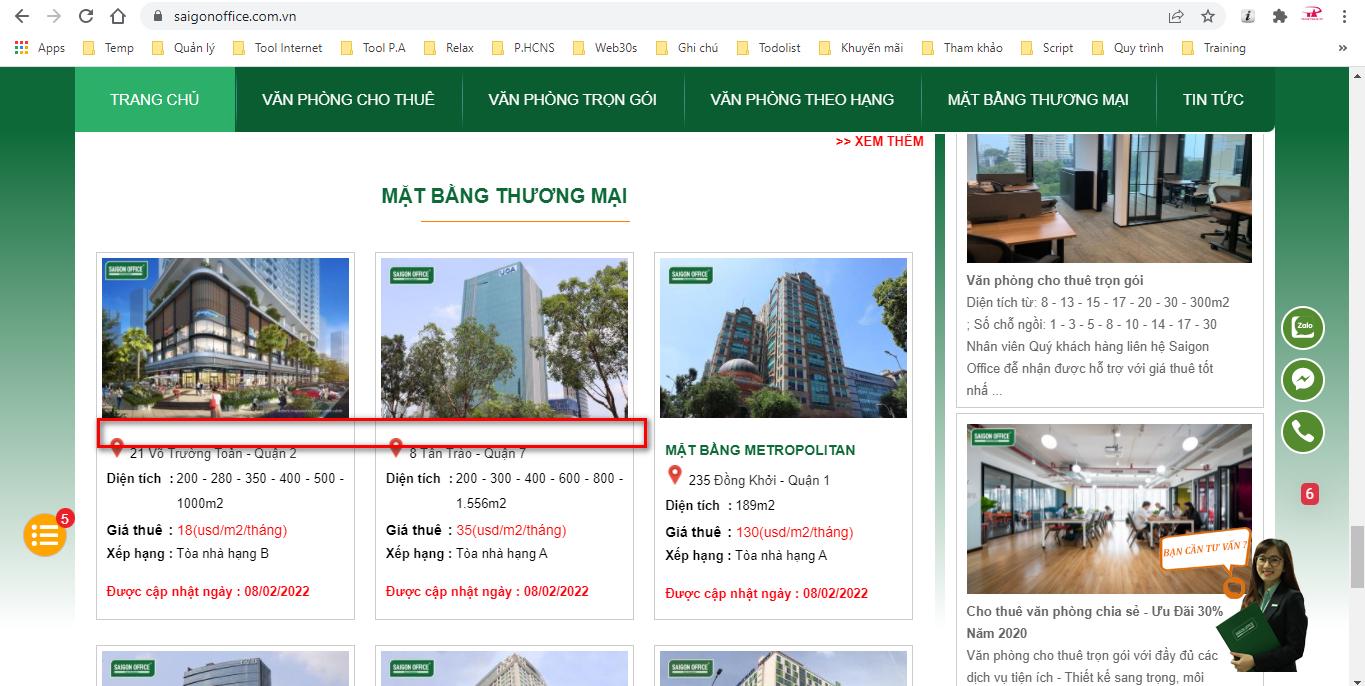Click the green phone call icon
The height and width of the screenshot is (686, 1365).
pyautogui.click(x=1303, y=432)
